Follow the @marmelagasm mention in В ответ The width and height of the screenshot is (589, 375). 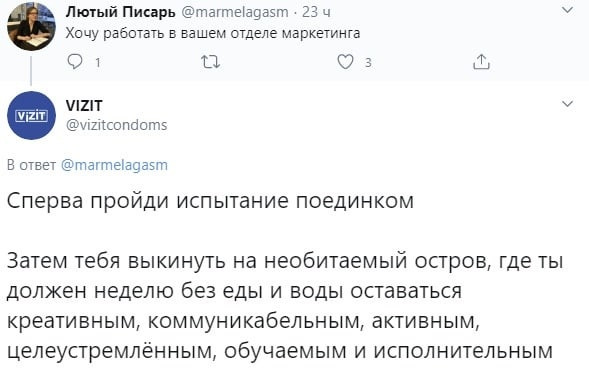(x=114, y=165)
